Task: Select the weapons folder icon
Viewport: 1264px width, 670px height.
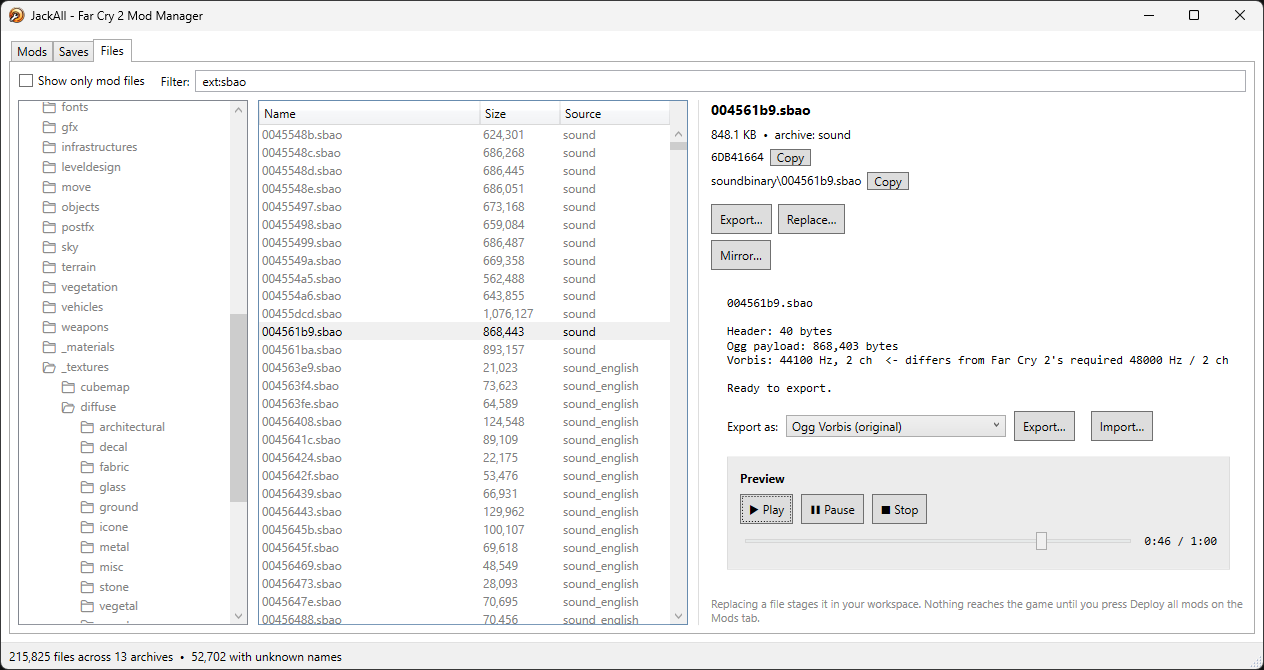Action: click(x=49, y=327)
